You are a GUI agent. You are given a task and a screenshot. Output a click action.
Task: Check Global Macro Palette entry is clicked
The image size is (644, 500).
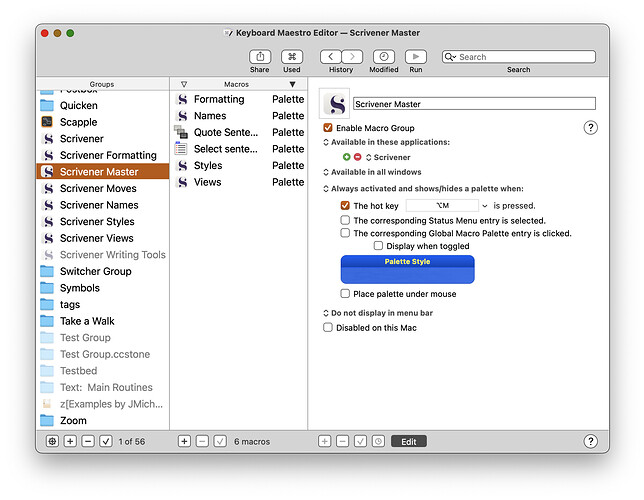click(345, 233)
